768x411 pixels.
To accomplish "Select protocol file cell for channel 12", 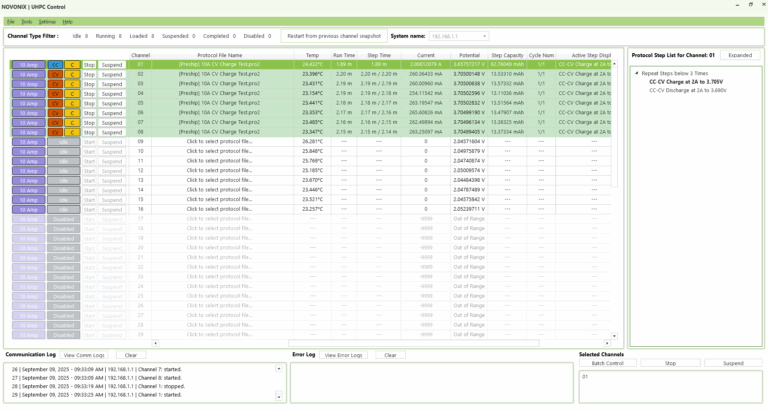I will tap(219, 170).
